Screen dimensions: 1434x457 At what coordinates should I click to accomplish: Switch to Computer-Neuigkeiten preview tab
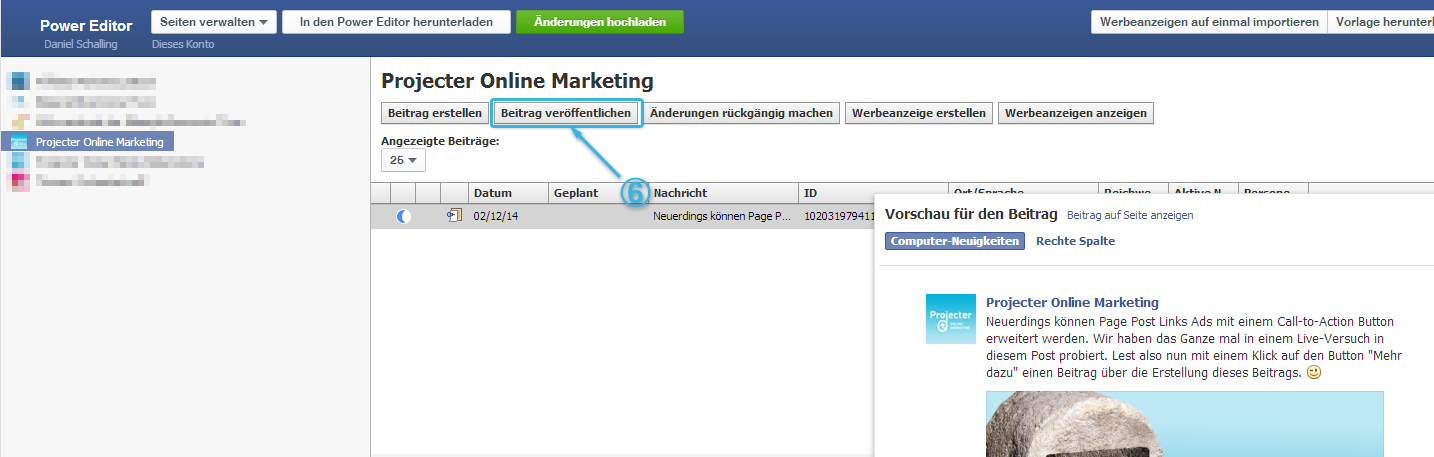pyautogui.click(x=955, y=241)
